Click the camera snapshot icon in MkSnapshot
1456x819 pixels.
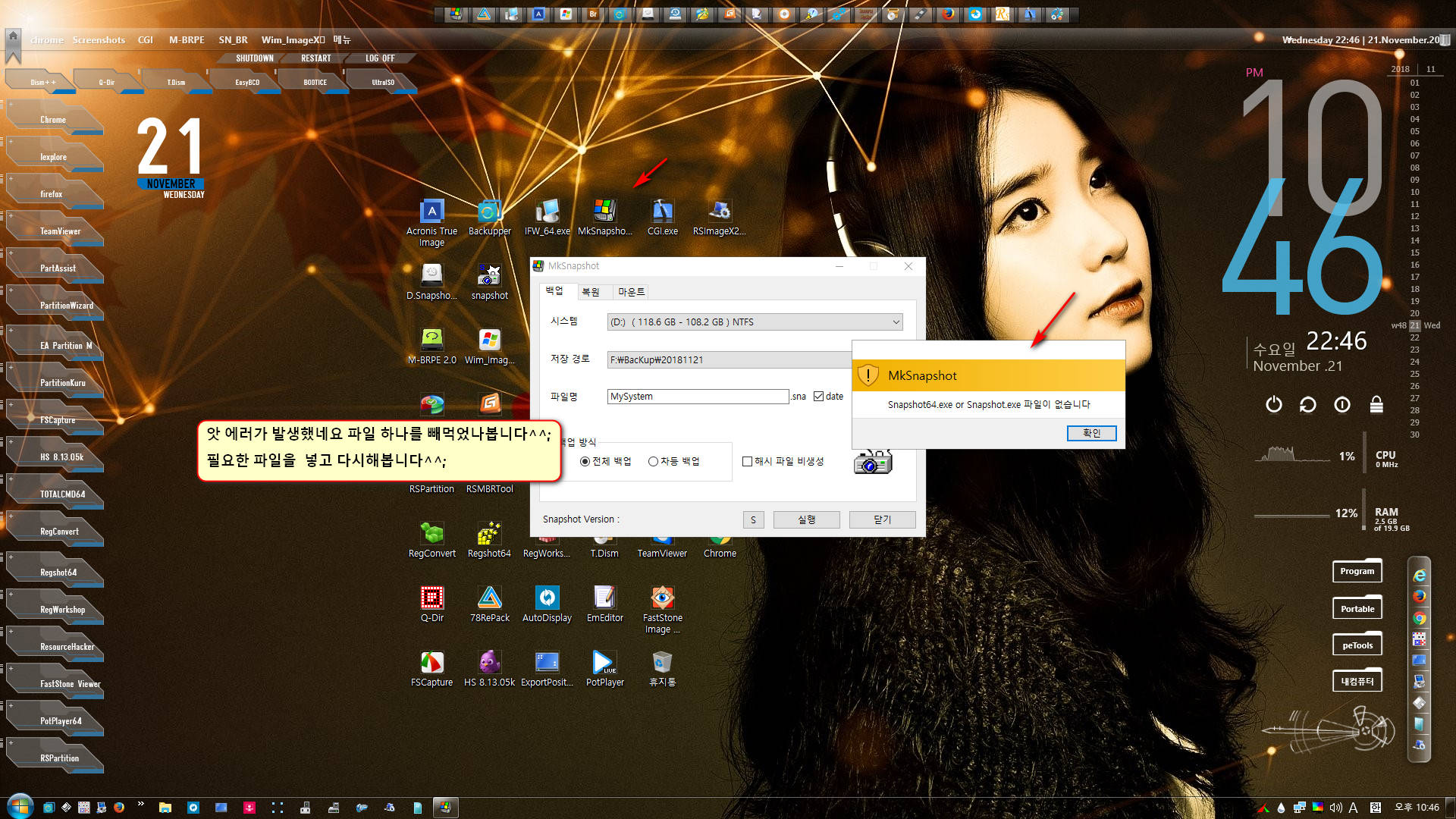873,462
